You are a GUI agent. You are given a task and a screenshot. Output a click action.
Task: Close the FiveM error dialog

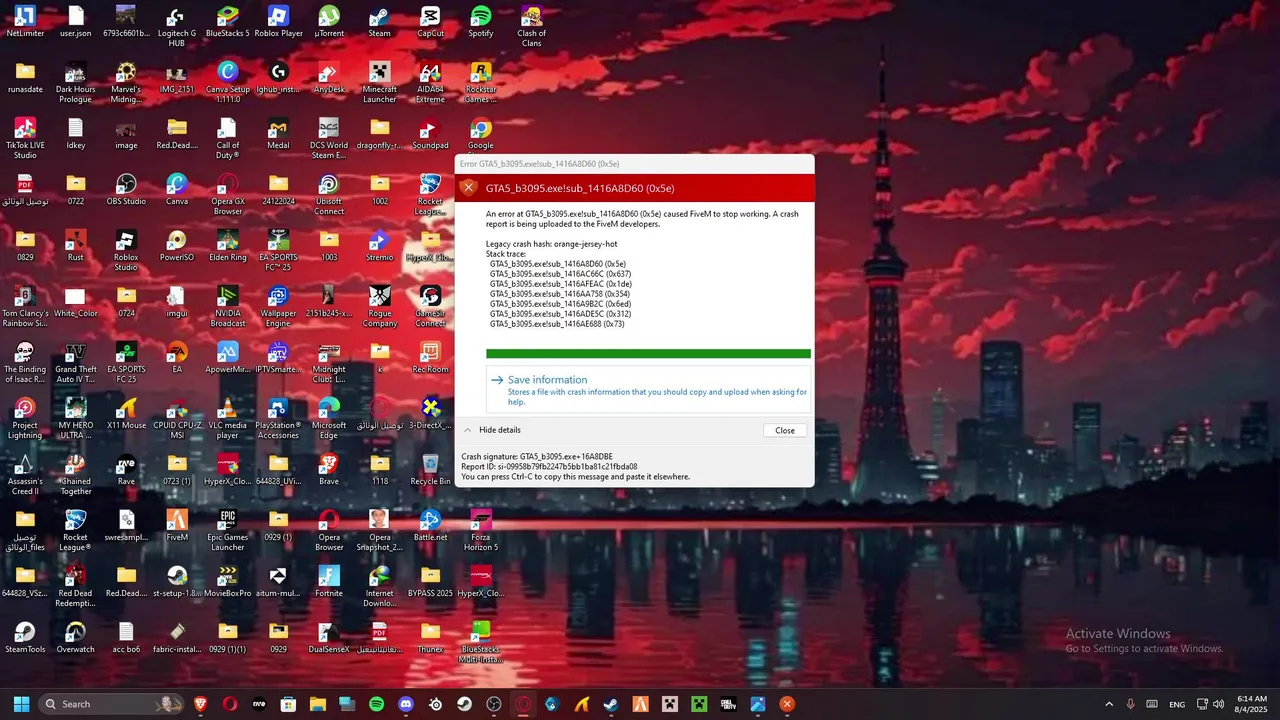(x=785, y=430)
